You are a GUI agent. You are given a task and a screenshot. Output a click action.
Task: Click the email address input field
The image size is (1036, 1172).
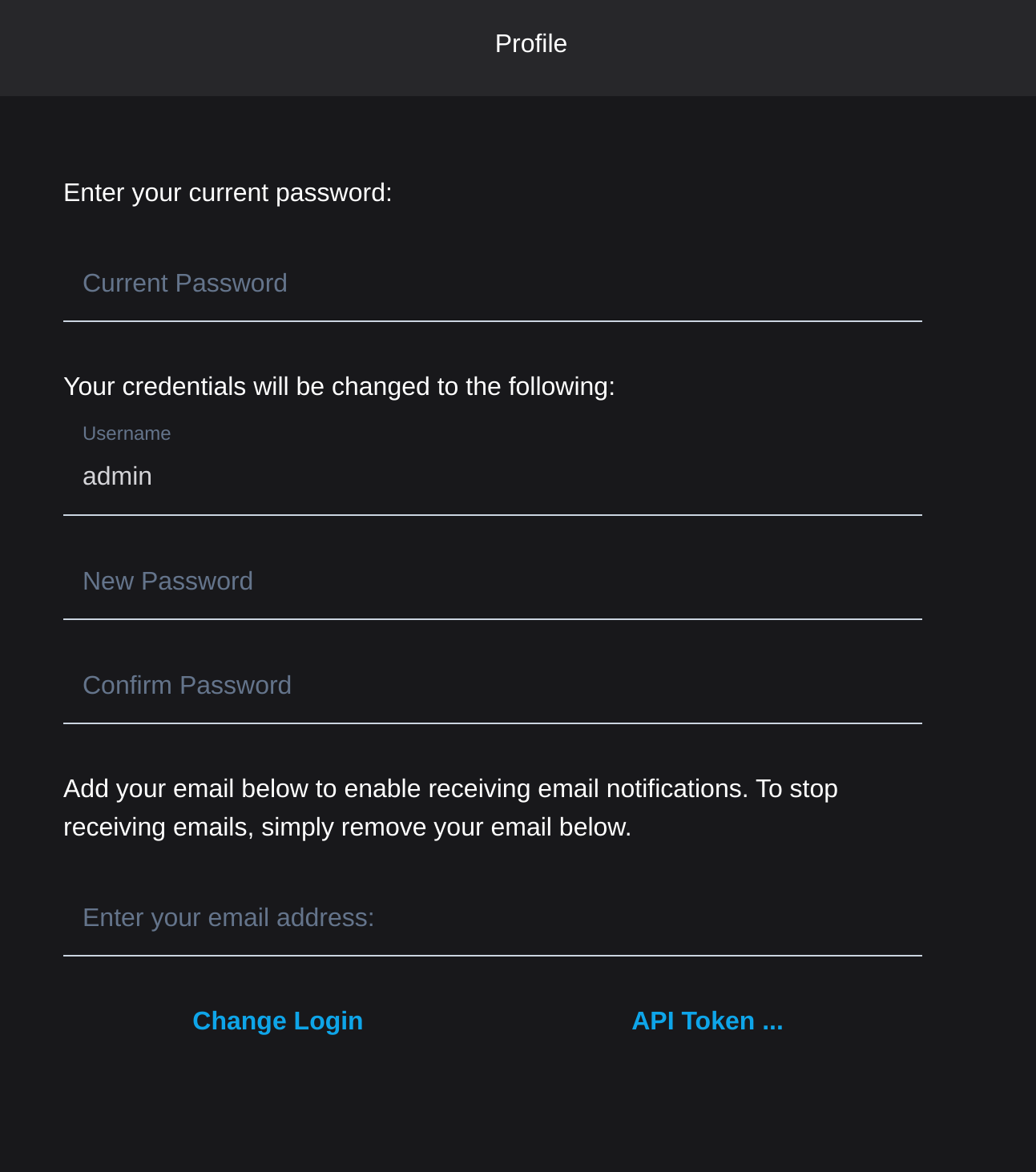tap(492, 918)
